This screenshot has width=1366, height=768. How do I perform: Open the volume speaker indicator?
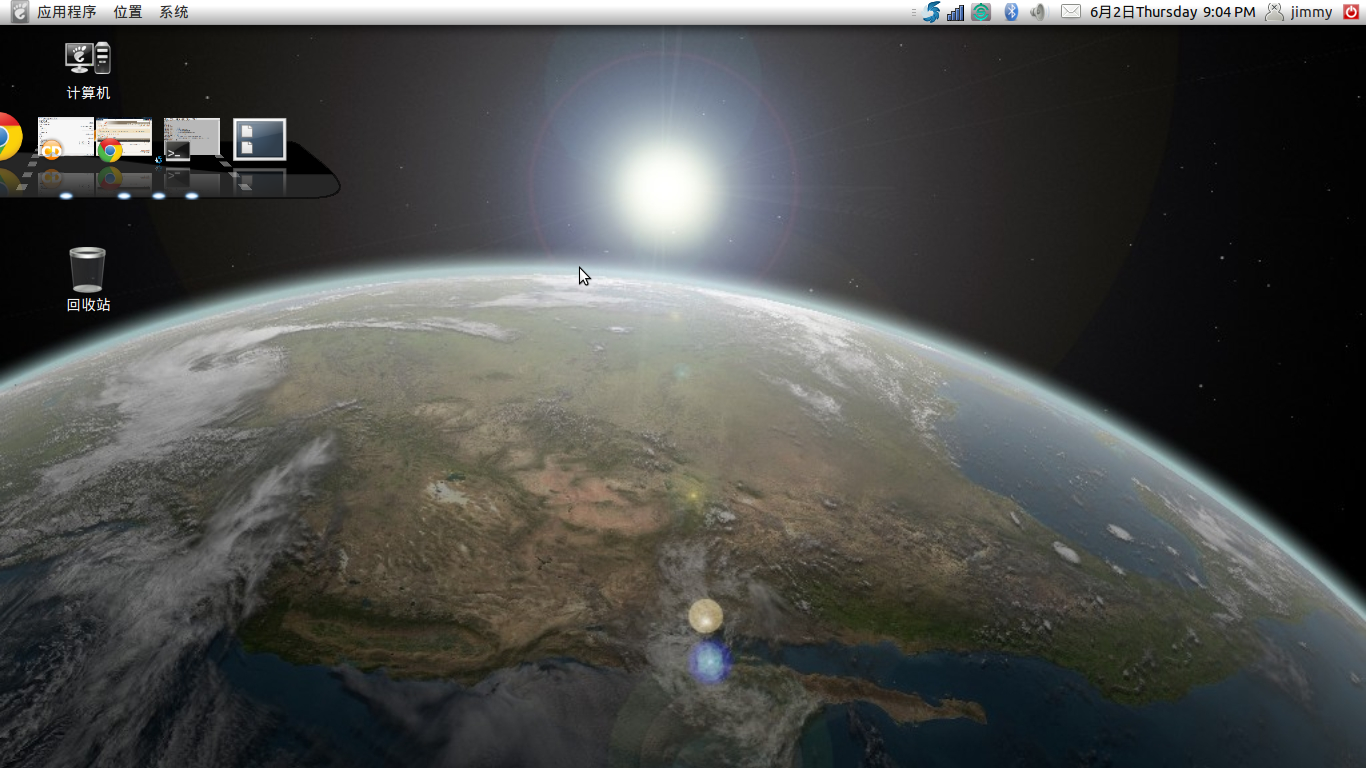coord(1038,12)
